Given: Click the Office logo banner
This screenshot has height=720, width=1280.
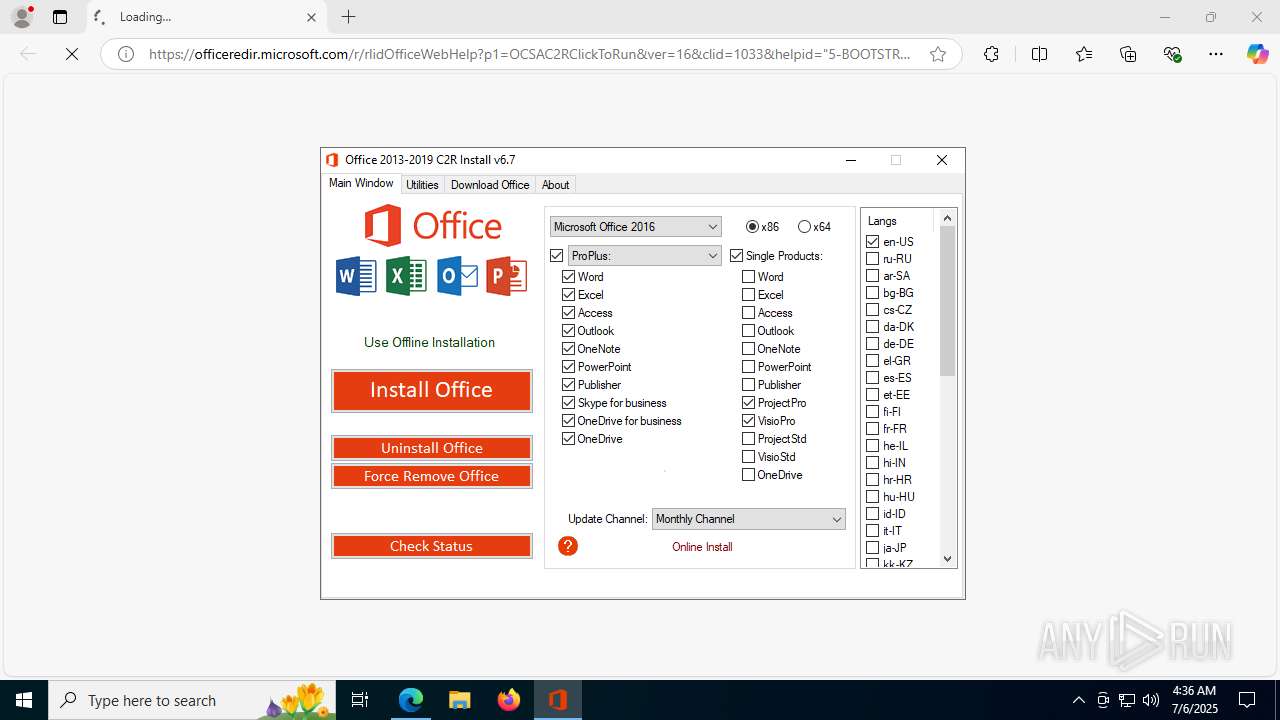Looking at the screenshot, I should (432, 226).
